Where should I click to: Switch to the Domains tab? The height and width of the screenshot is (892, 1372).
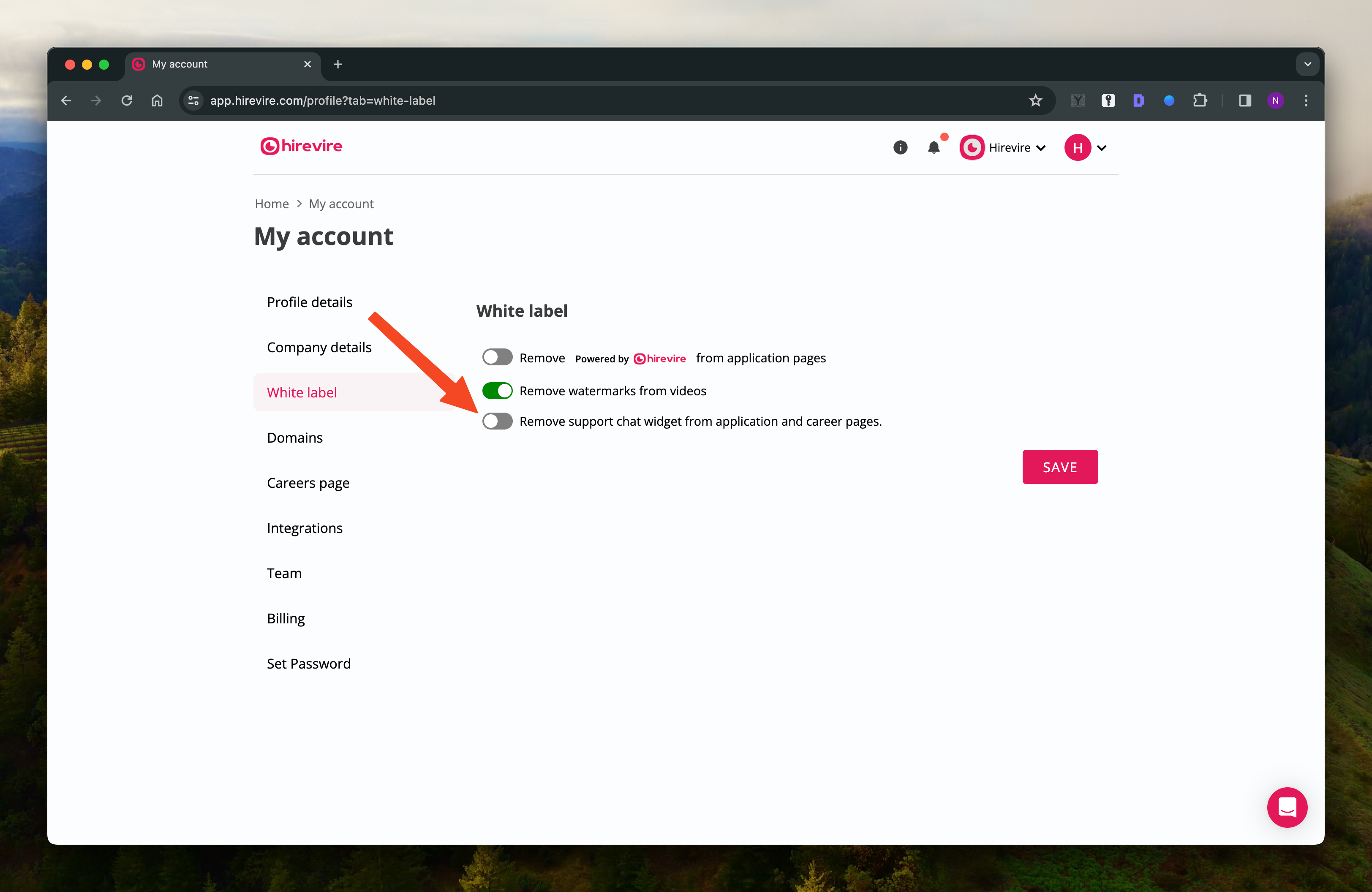294,438
